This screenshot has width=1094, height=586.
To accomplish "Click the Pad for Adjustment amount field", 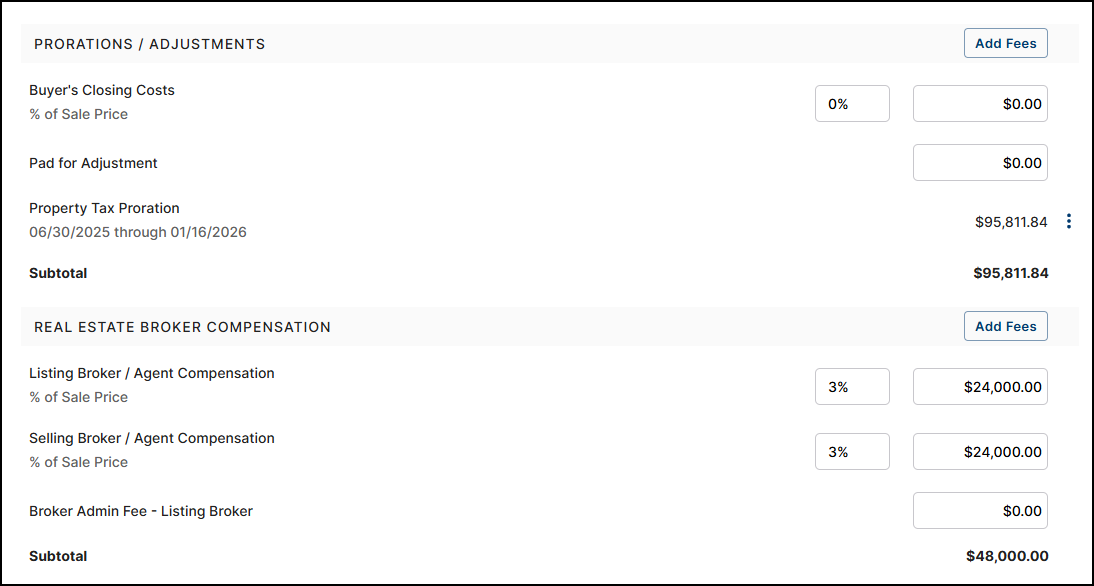I will (980, 163).
